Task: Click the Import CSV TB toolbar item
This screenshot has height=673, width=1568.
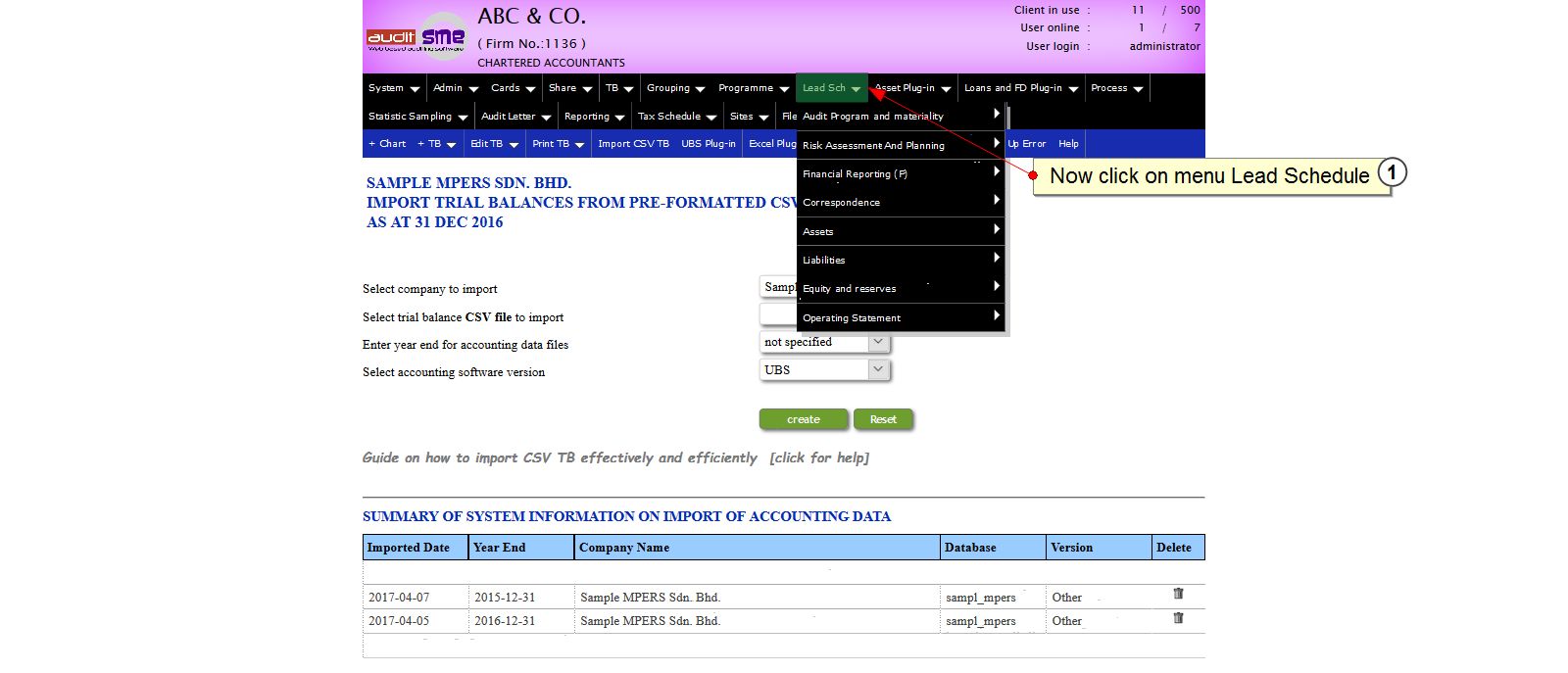Action: click(633, 144)
